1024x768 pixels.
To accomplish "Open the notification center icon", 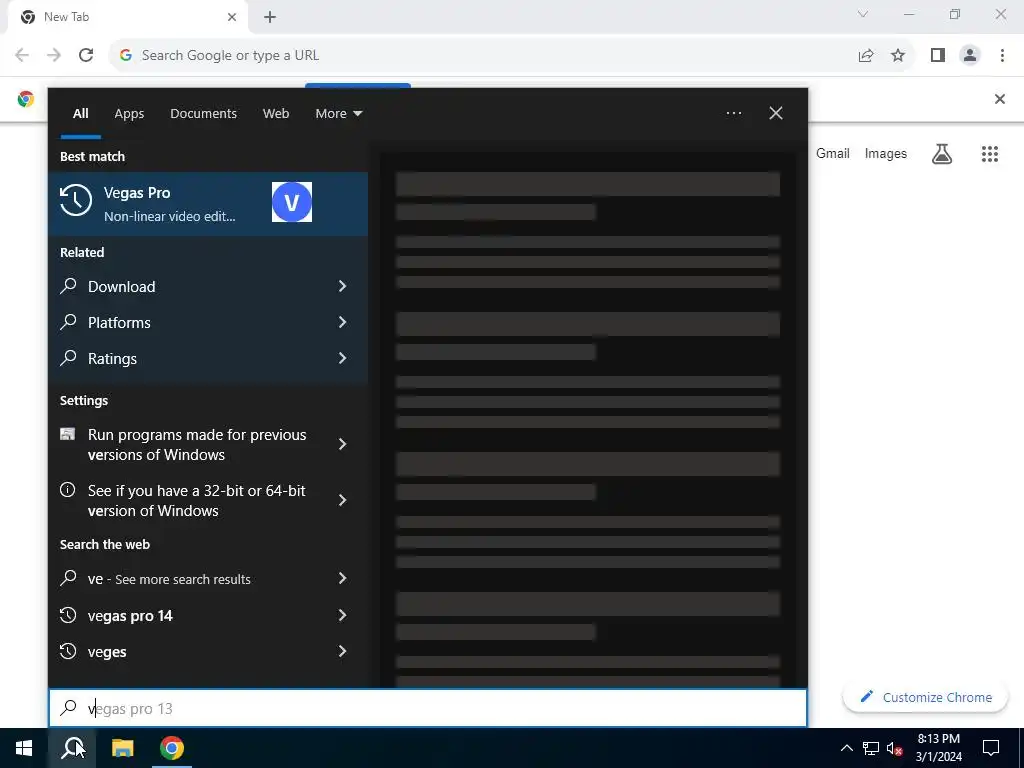I will click(991, 748).
